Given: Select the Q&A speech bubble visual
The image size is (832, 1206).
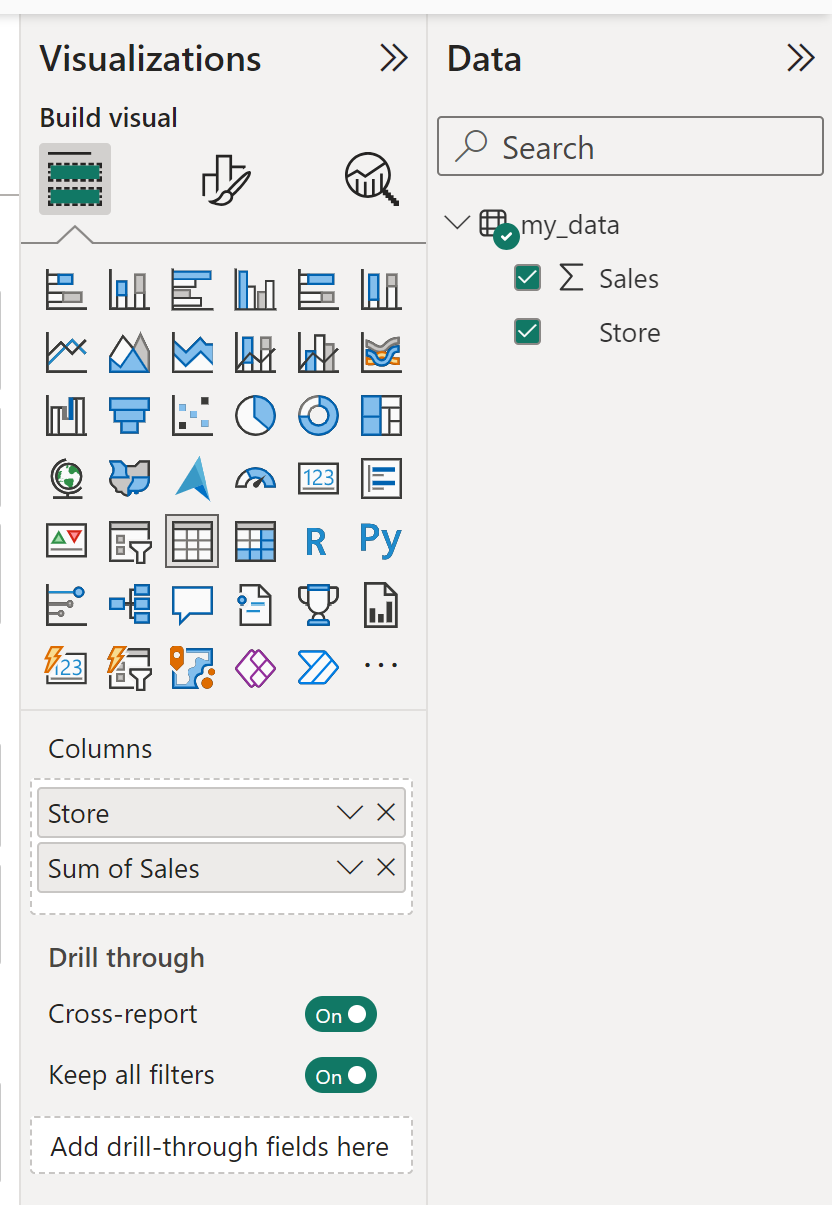Looking at the screenshot, I should [192, 604].
